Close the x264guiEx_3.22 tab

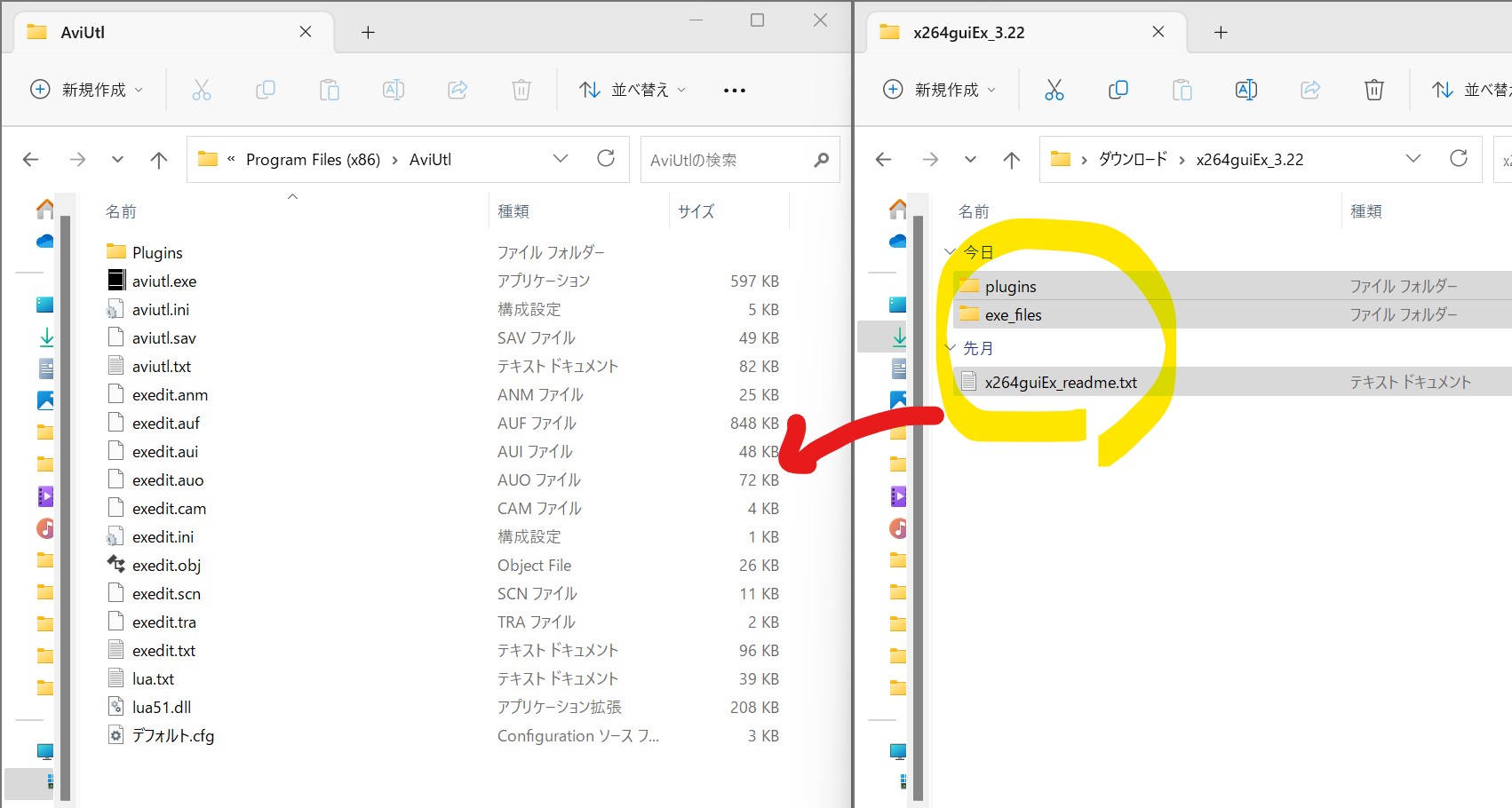coord(1158,32)
